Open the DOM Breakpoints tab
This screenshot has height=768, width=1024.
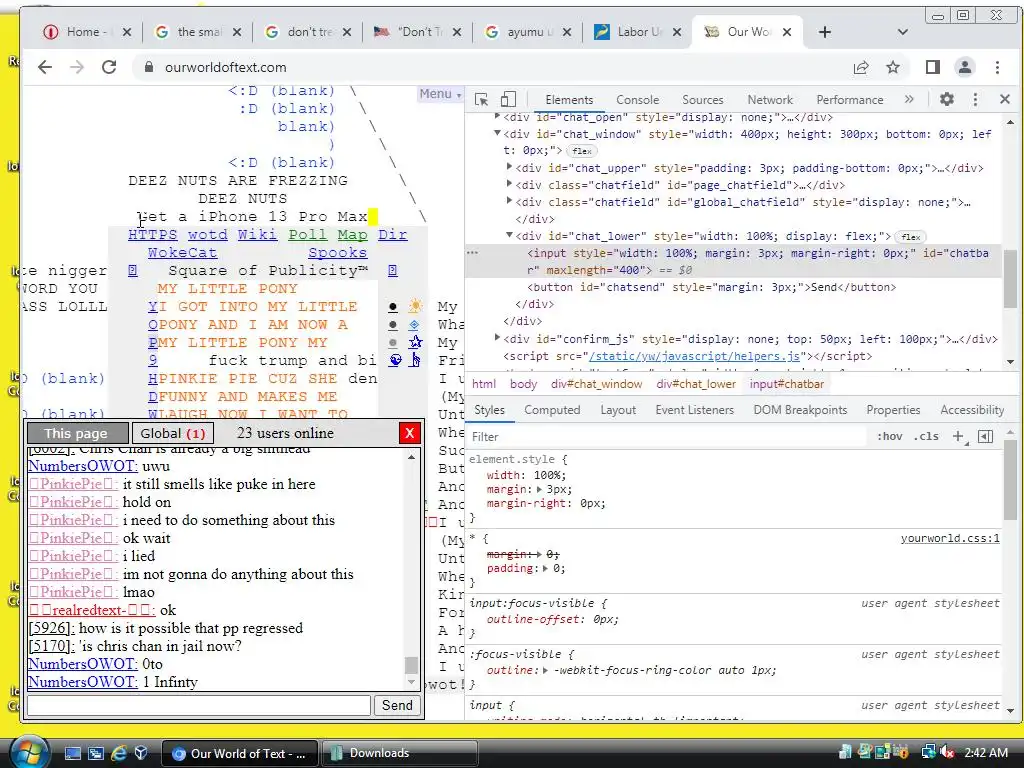click(x=800, y=410)
